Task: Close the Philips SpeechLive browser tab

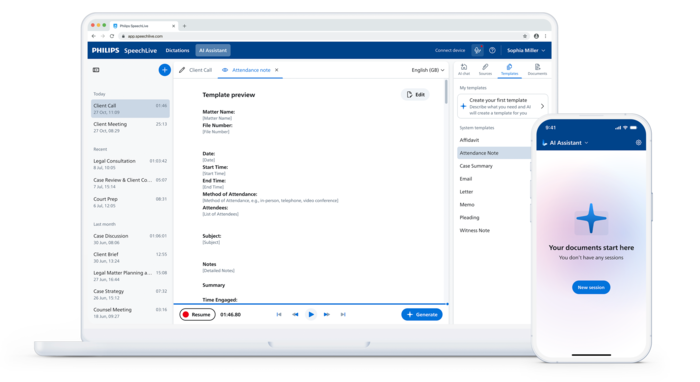Action: tap(174, 26)
